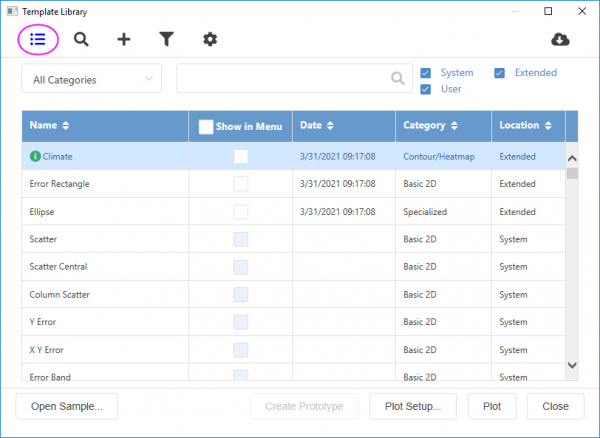
Task: Uncheck the System checkbox
Action: (426, 73)
